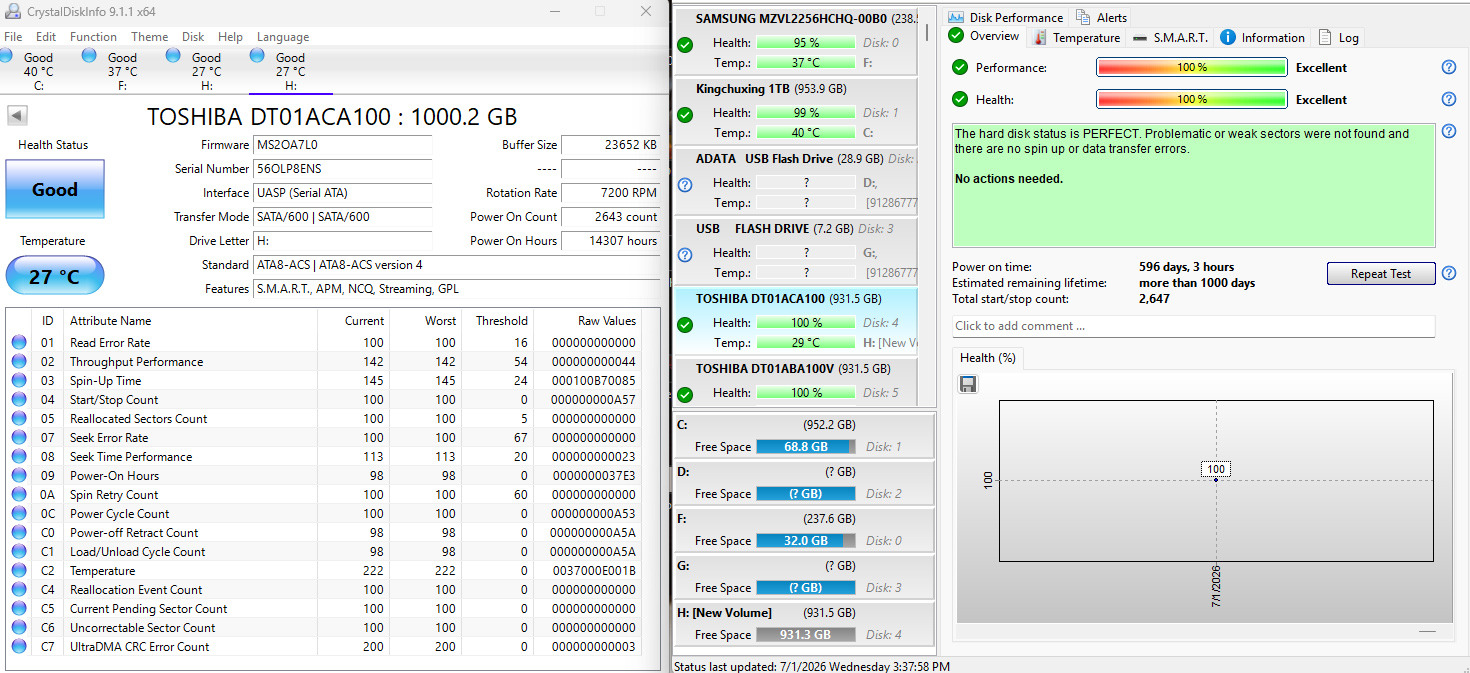Screen dimensions: 1470x673
Task: Open the Temperature tab
Action: 1076,38
